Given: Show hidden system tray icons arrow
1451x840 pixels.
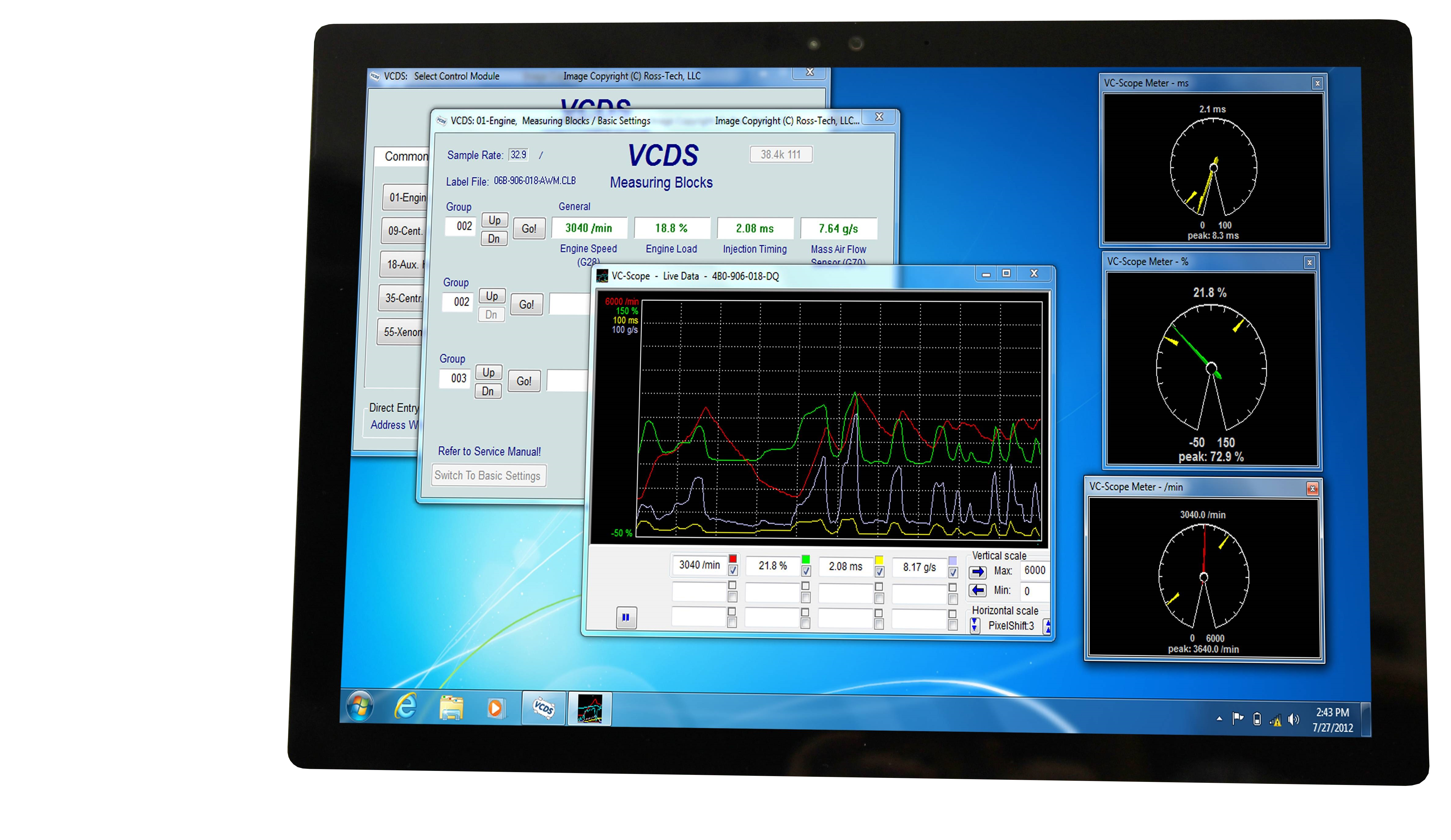Looking at the screenshot, I should [x=1219, y=719].
